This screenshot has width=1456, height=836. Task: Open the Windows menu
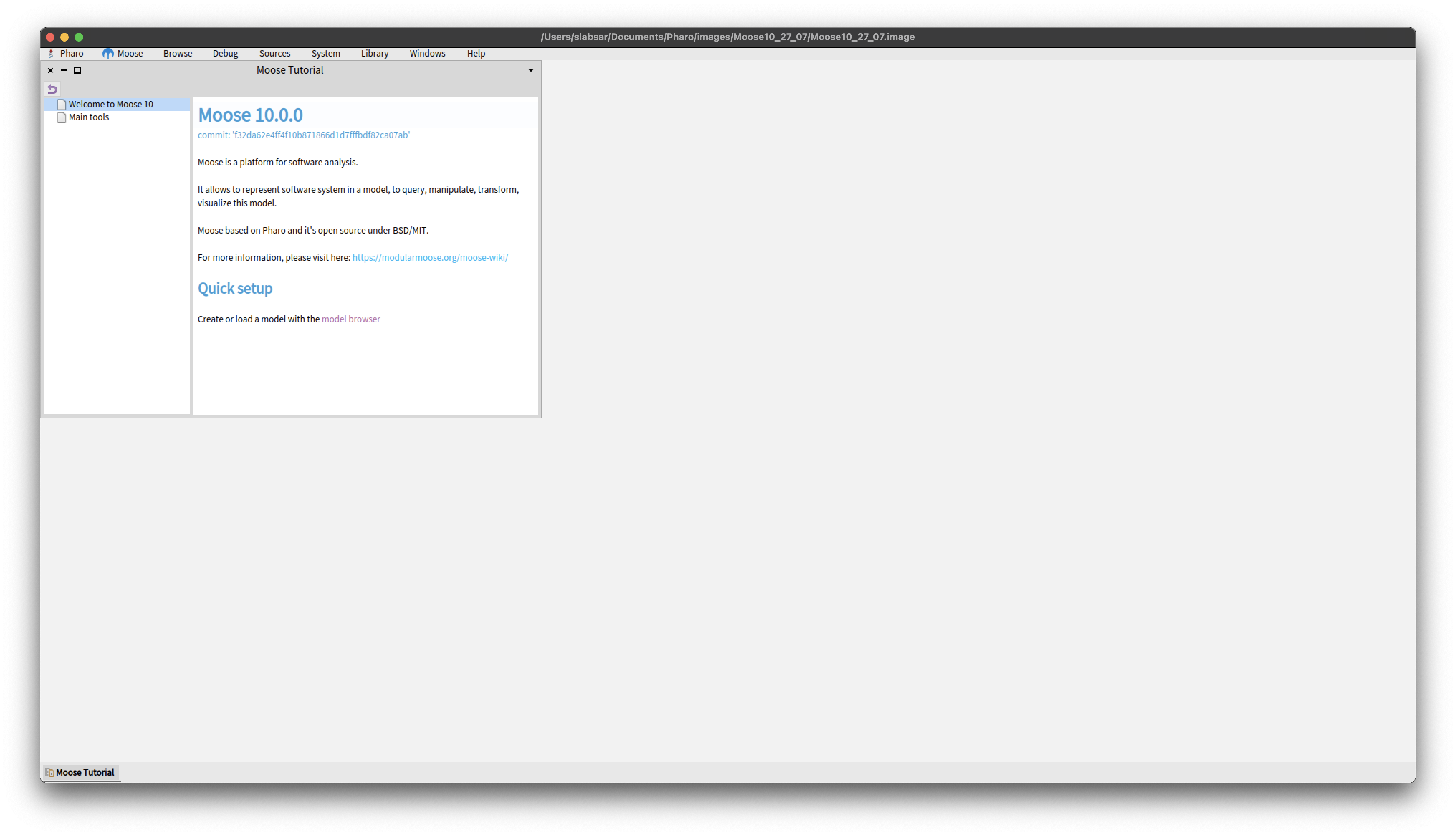tap(427, 53)
